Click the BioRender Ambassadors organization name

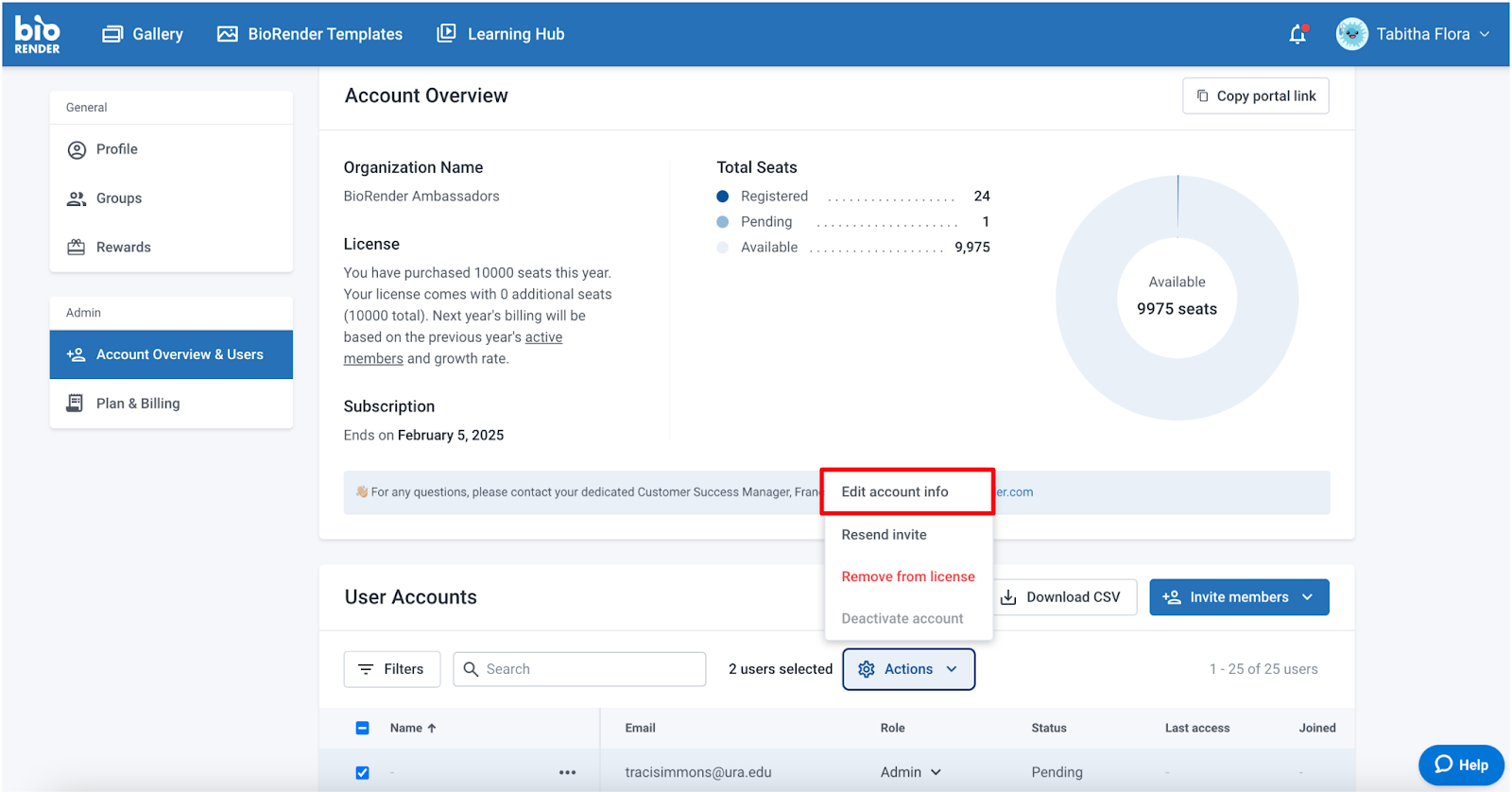coord(421,197)
